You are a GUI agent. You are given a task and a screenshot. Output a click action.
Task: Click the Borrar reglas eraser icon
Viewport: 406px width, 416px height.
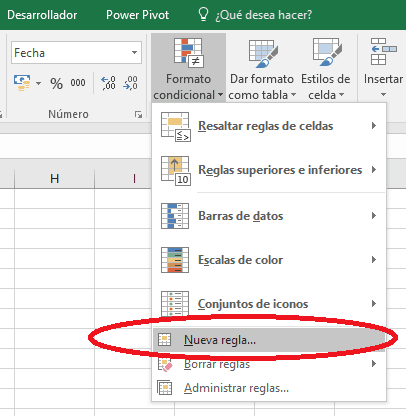coord(165,364)
